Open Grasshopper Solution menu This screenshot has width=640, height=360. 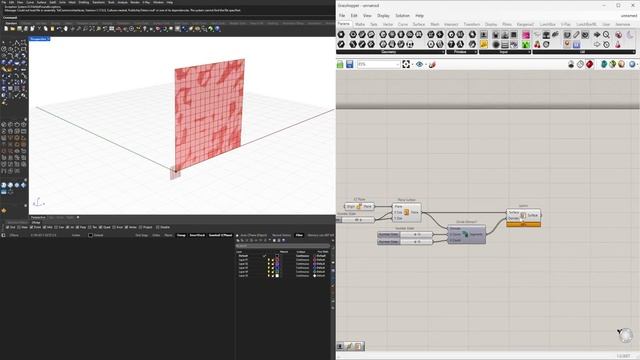(402, 16)
